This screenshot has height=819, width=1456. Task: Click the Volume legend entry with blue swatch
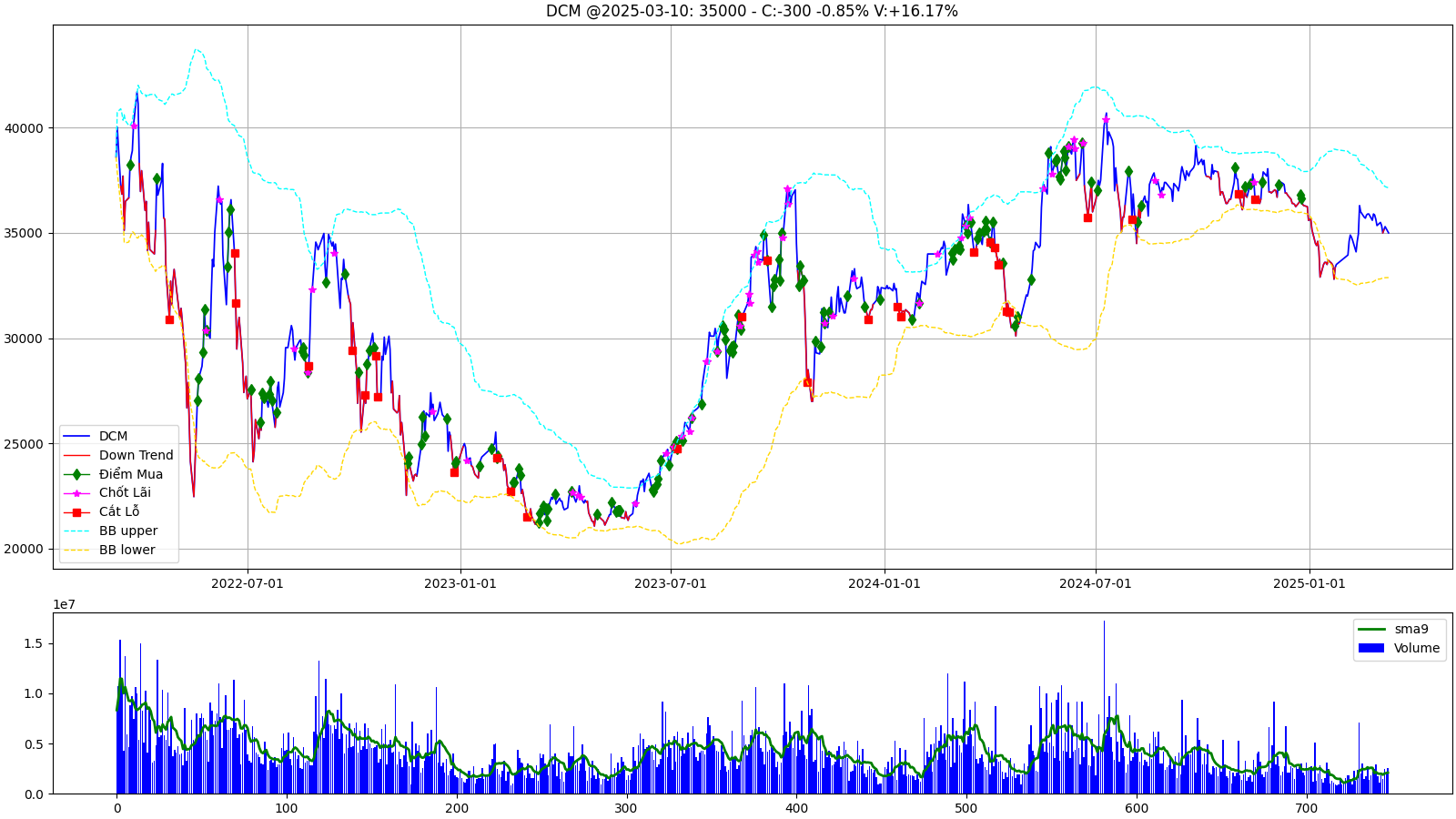(1399, 648)
